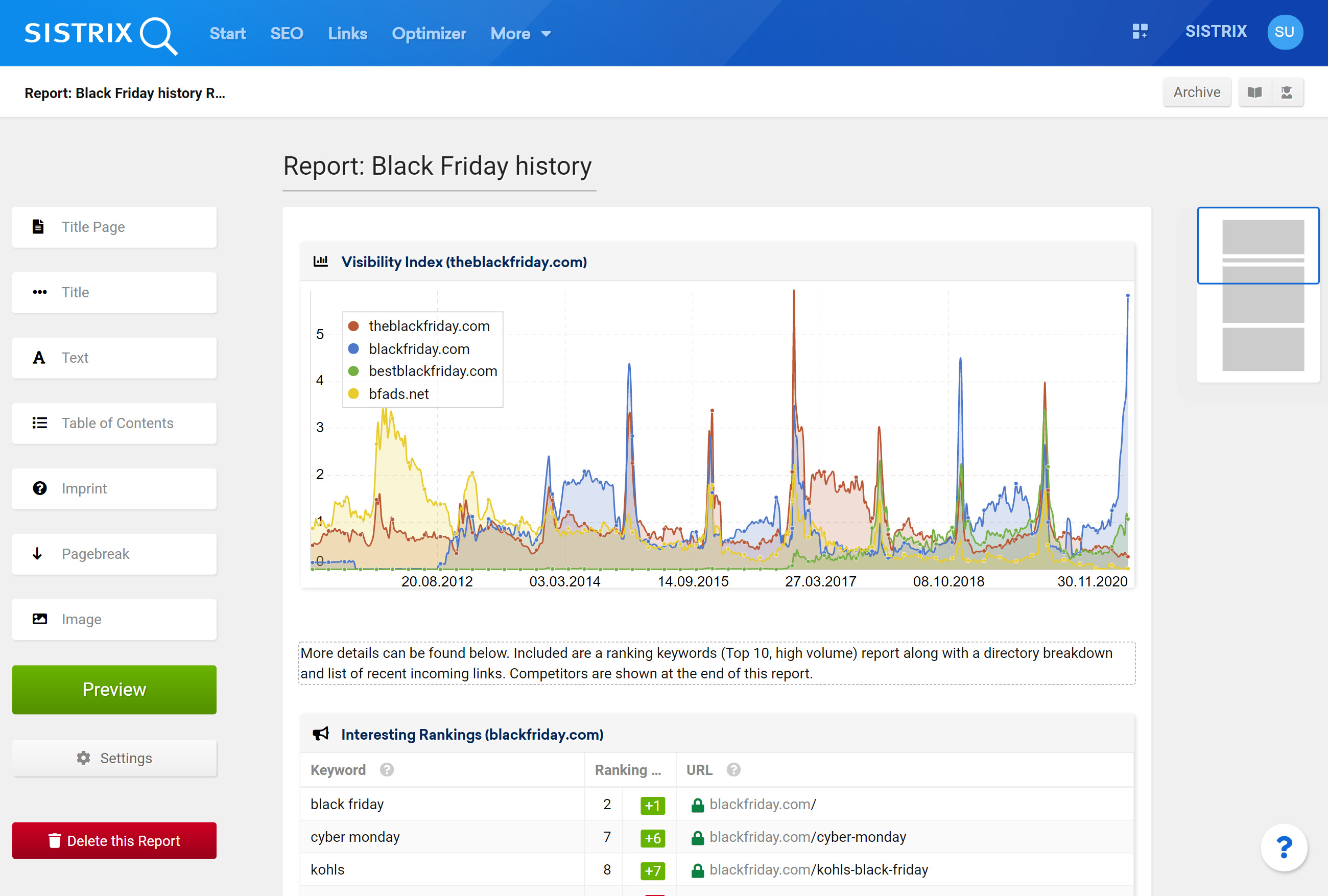Click the graduation tutorial icon button

pyautogui.click(x=1287, y=92)
